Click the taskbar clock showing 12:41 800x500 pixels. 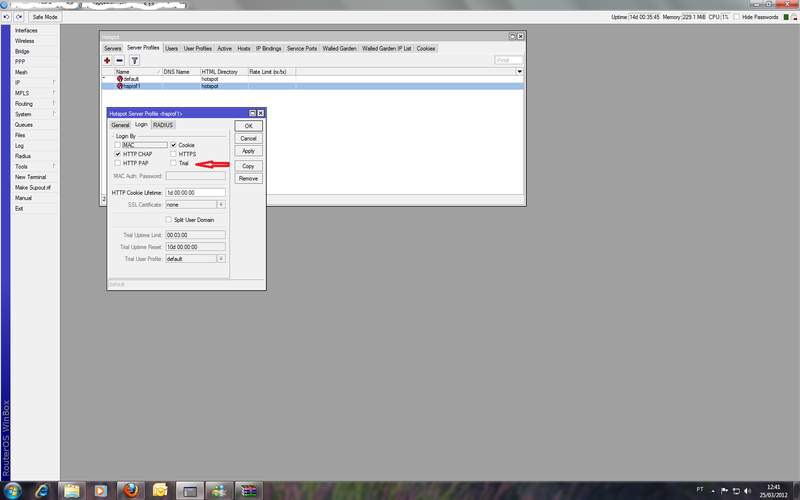[x=773, y=491]
